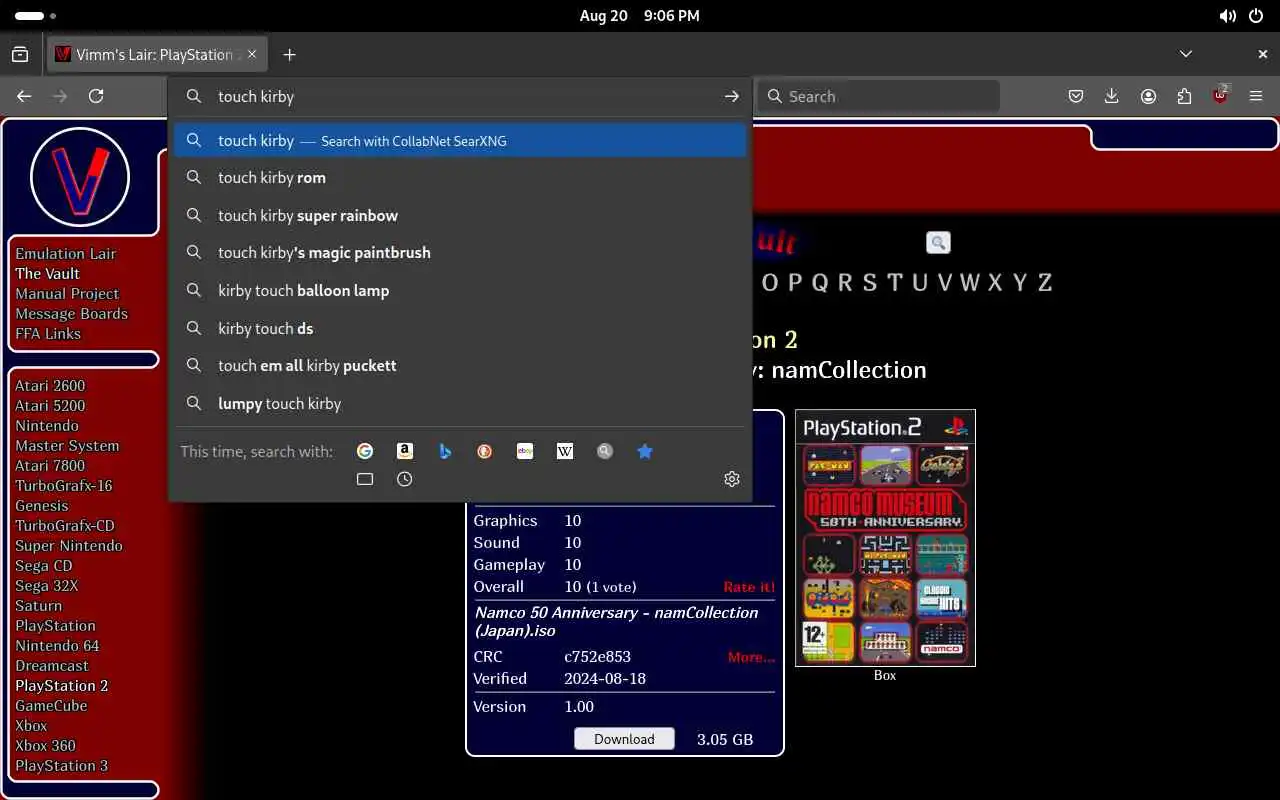Open the Activities pill in the top bar
Viewport: 1280px width, 800px height.
36,16
